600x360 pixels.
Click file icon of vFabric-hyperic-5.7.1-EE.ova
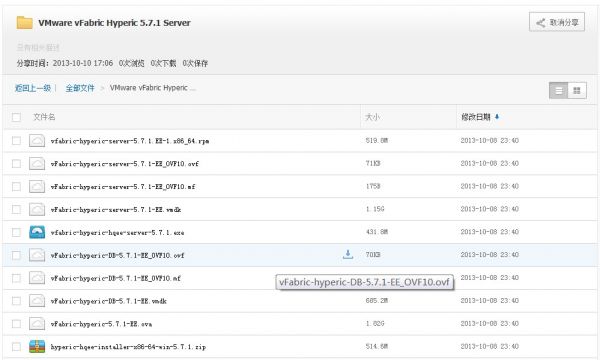click(37, 324)
